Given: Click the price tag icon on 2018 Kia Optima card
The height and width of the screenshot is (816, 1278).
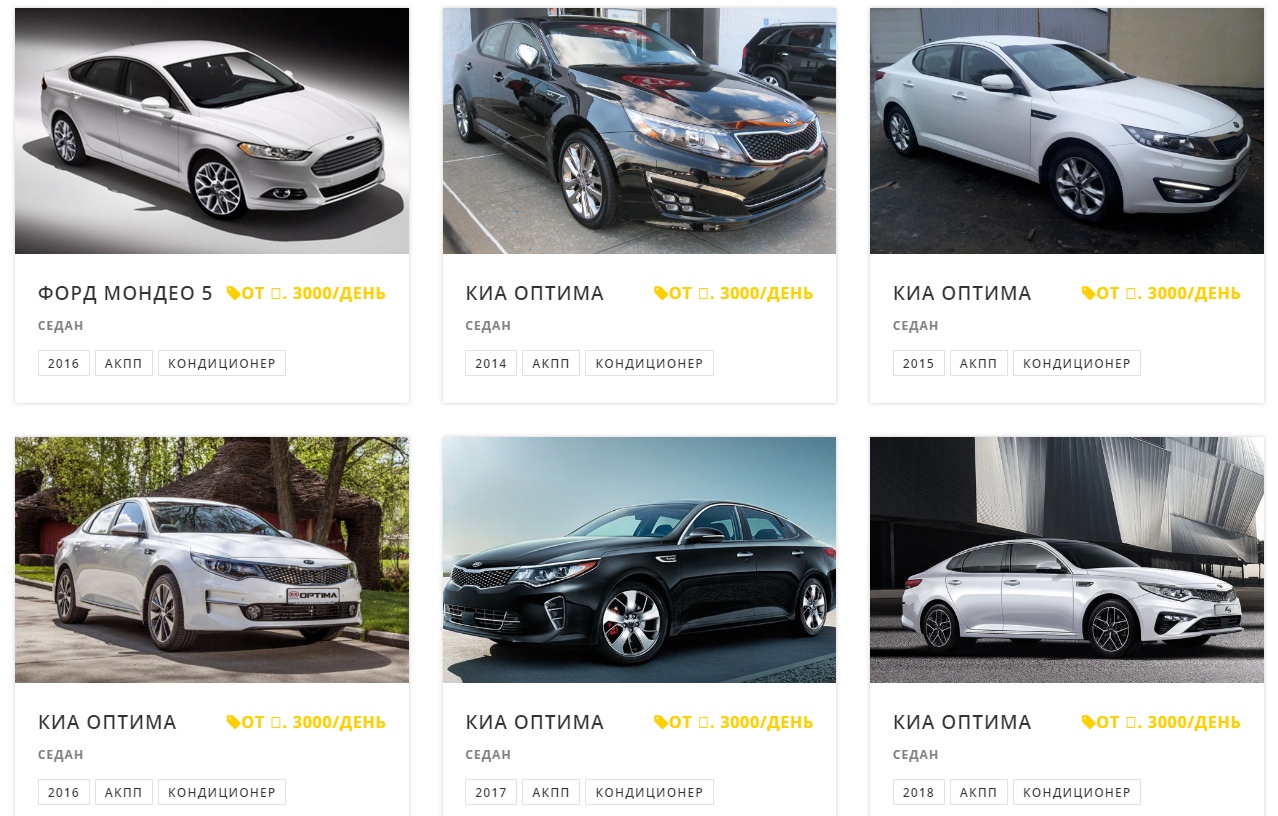Looking at the screenshot, I should click(1088, 722).
